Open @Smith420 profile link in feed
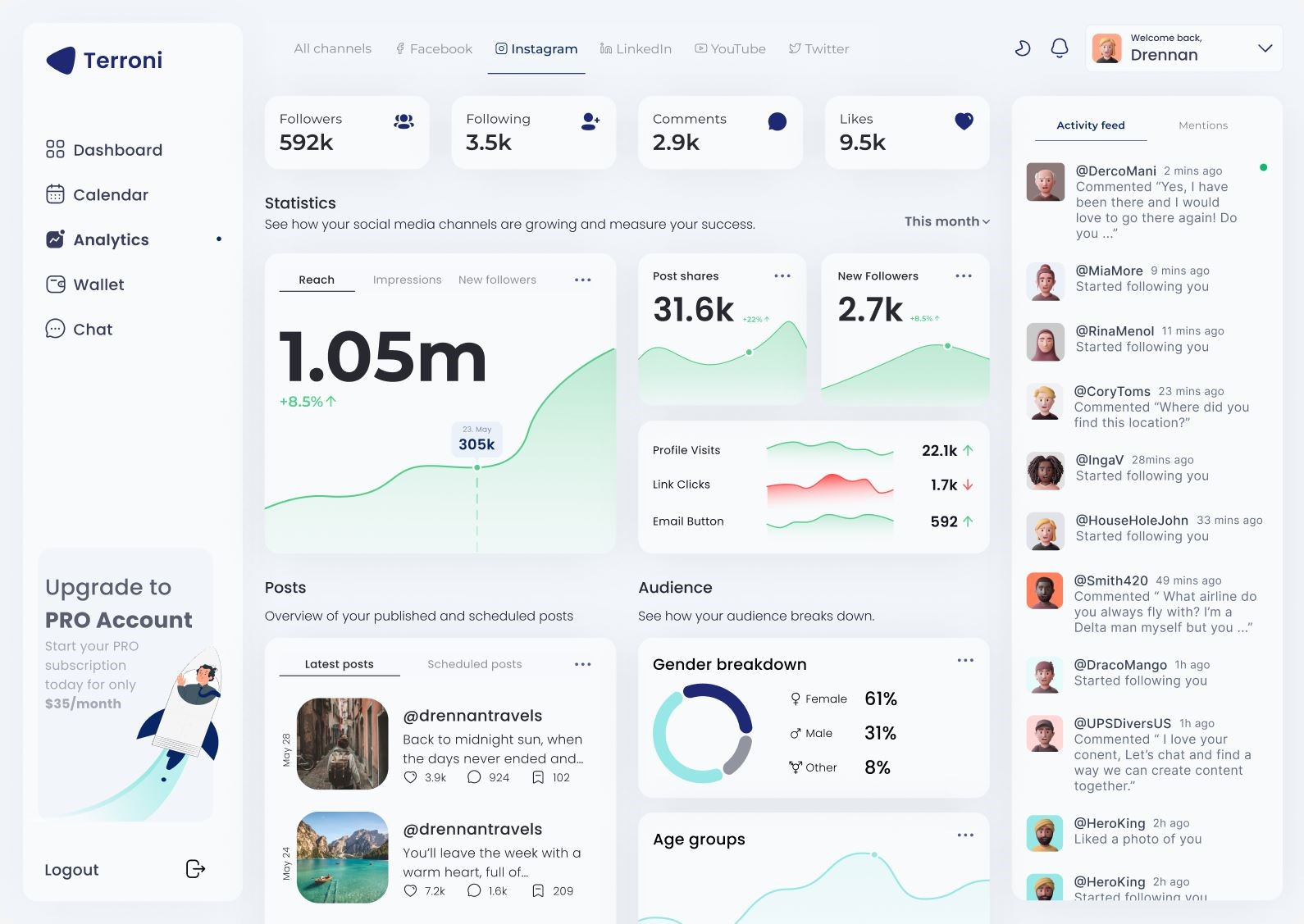The height and width of the screenshot is (924, 1304). [1110, 580]
